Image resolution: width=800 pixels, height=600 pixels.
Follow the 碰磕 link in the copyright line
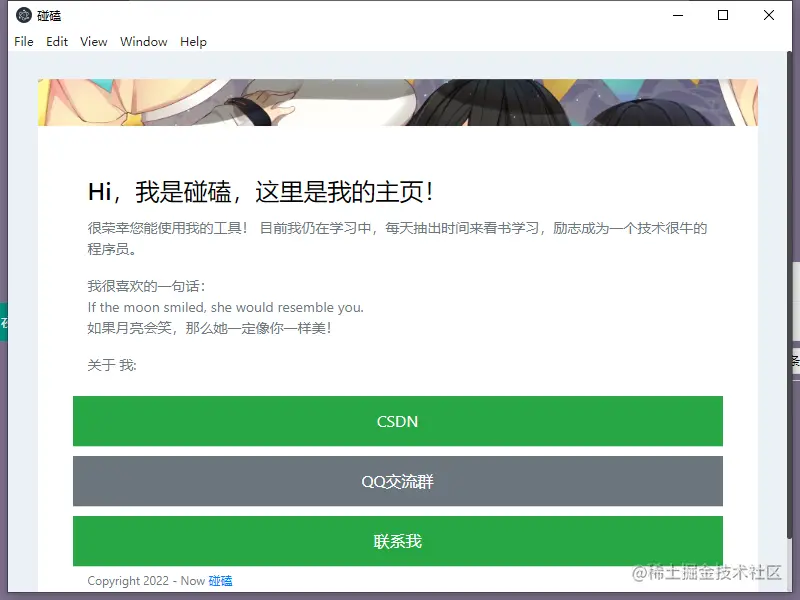pyautogui.click(x=220, y=580)
